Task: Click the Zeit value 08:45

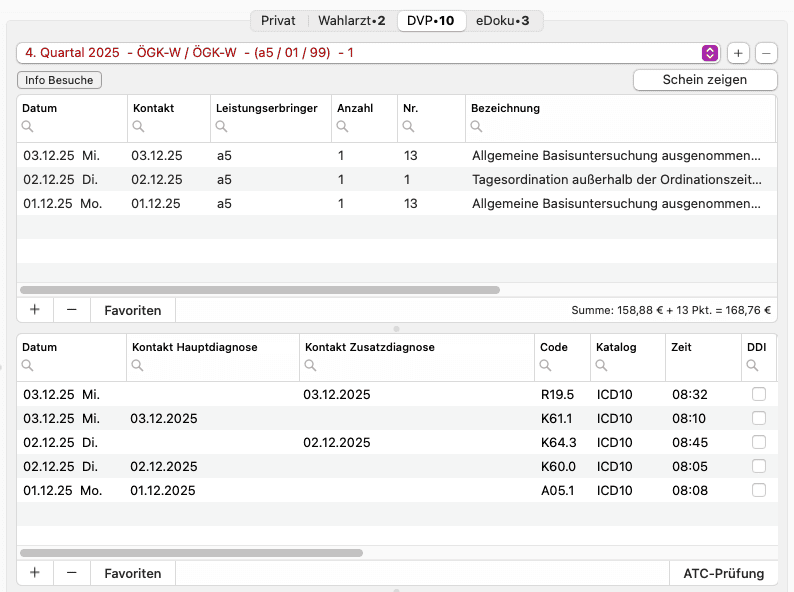Action: click(x=690, y=443)
